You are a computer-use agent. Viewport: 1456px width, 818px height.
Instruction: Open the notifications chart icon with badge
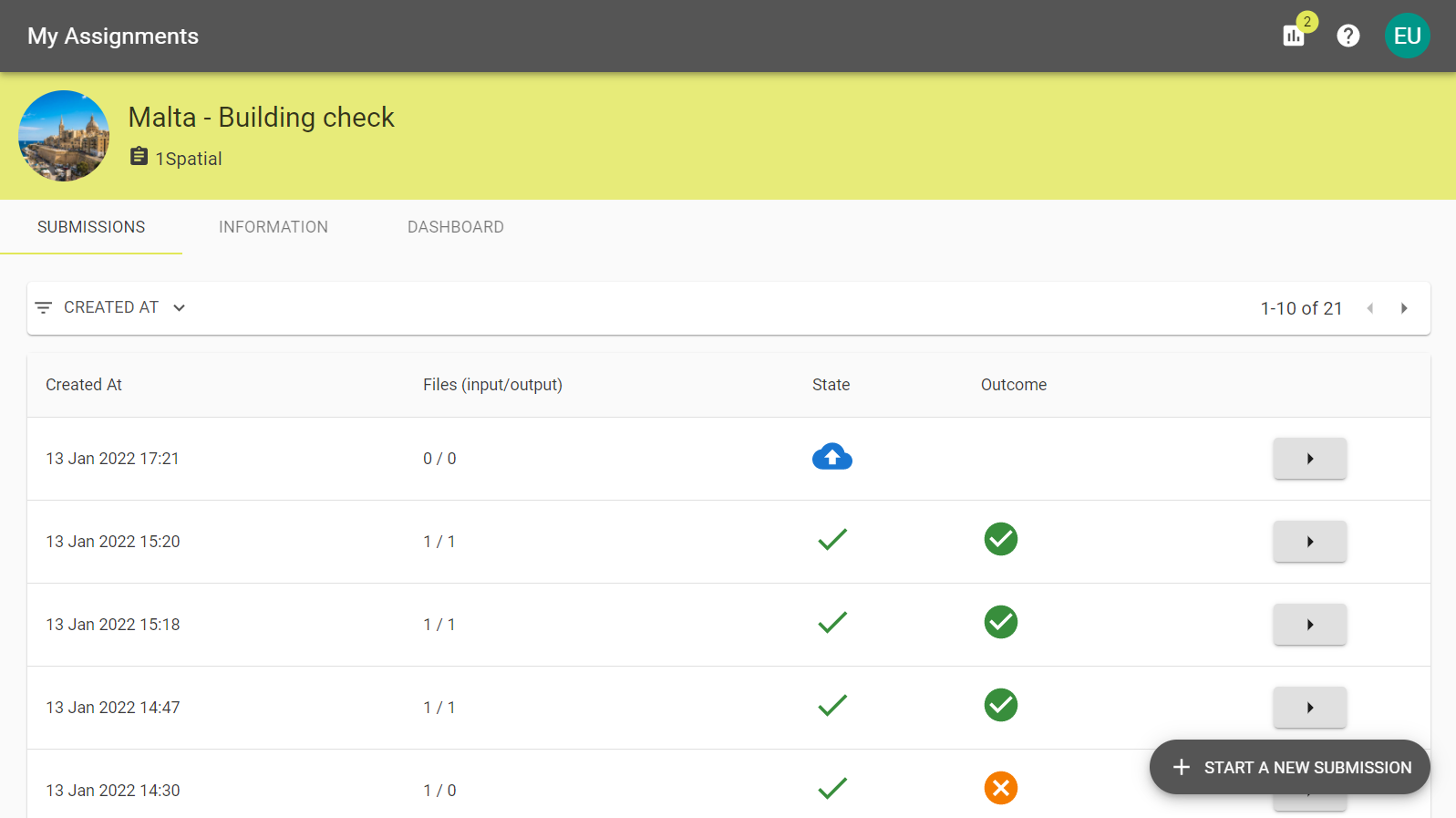click(x=1294, y=36)
